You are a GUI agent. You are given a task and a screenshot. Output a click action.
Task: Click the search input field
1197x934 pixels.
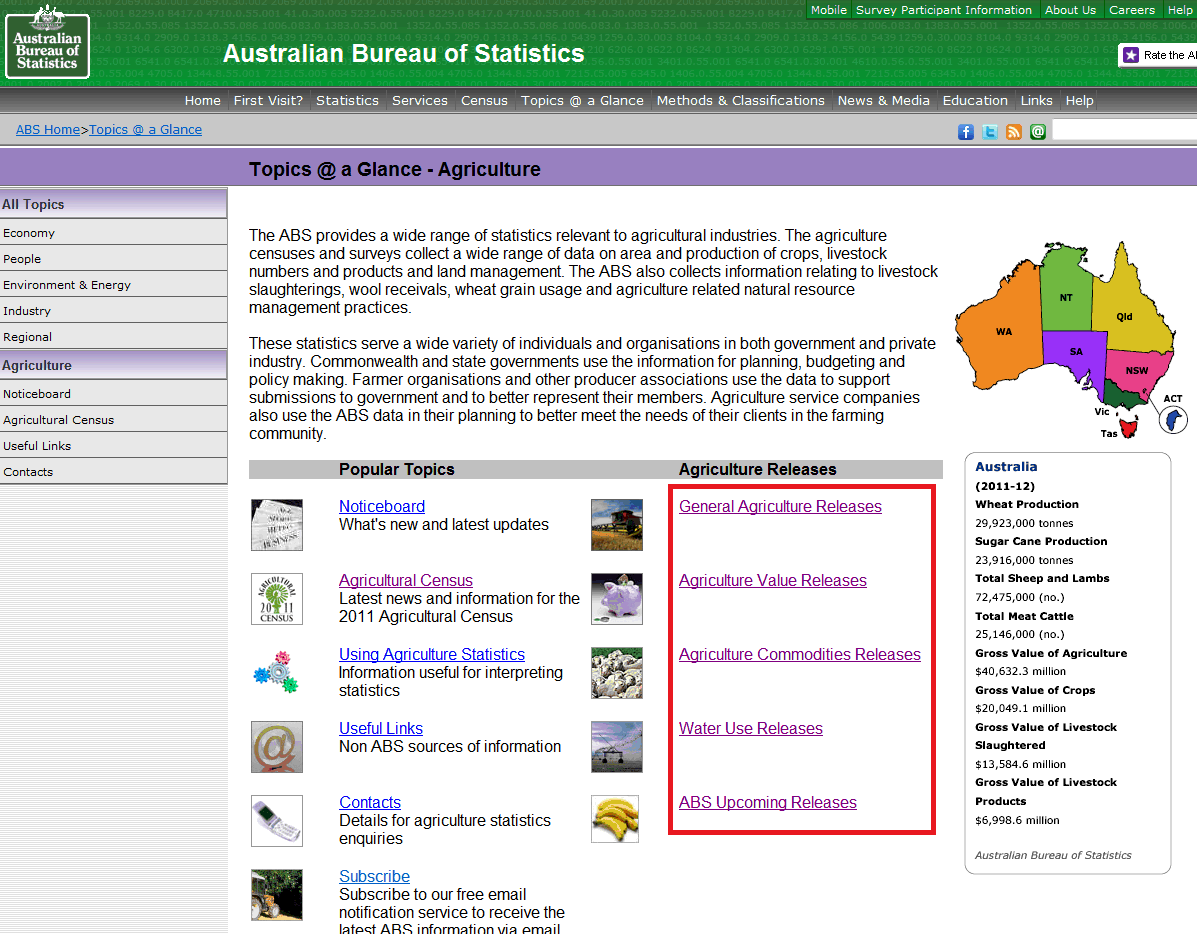pos(1124,130)
